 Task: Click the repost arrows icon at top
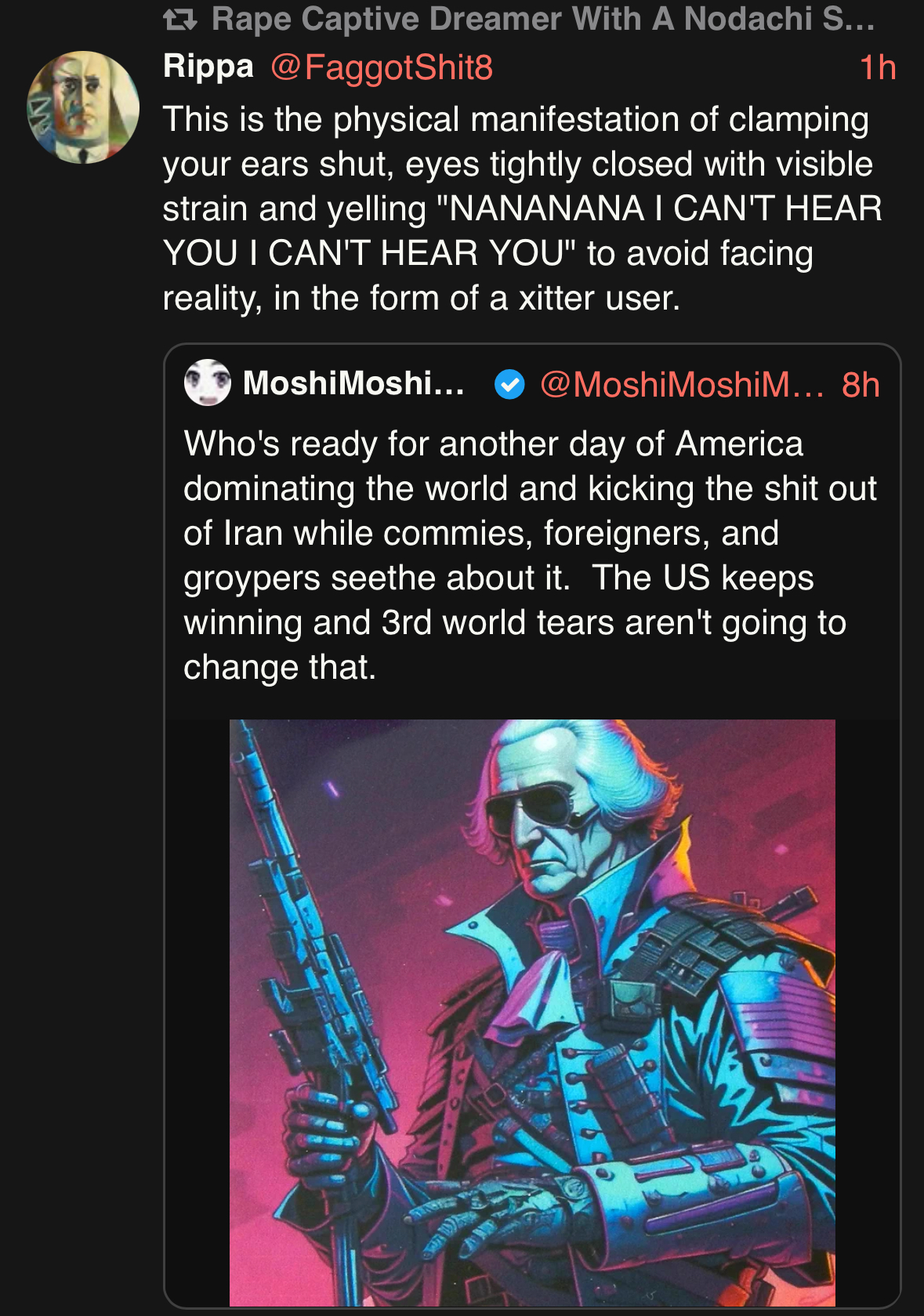click(179, 19)
